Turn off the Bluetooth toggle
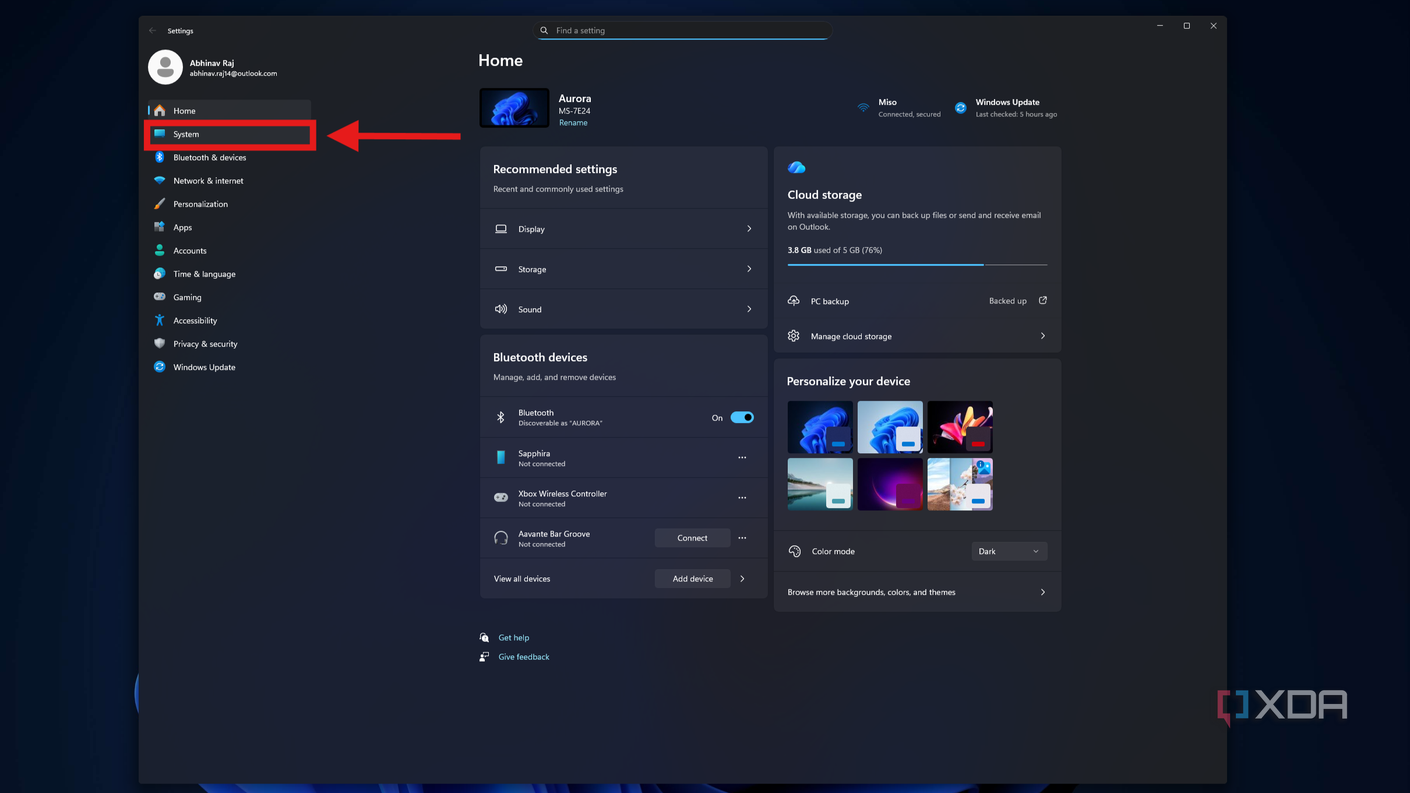Screen dimensions: 1410x793 point(742,417)
